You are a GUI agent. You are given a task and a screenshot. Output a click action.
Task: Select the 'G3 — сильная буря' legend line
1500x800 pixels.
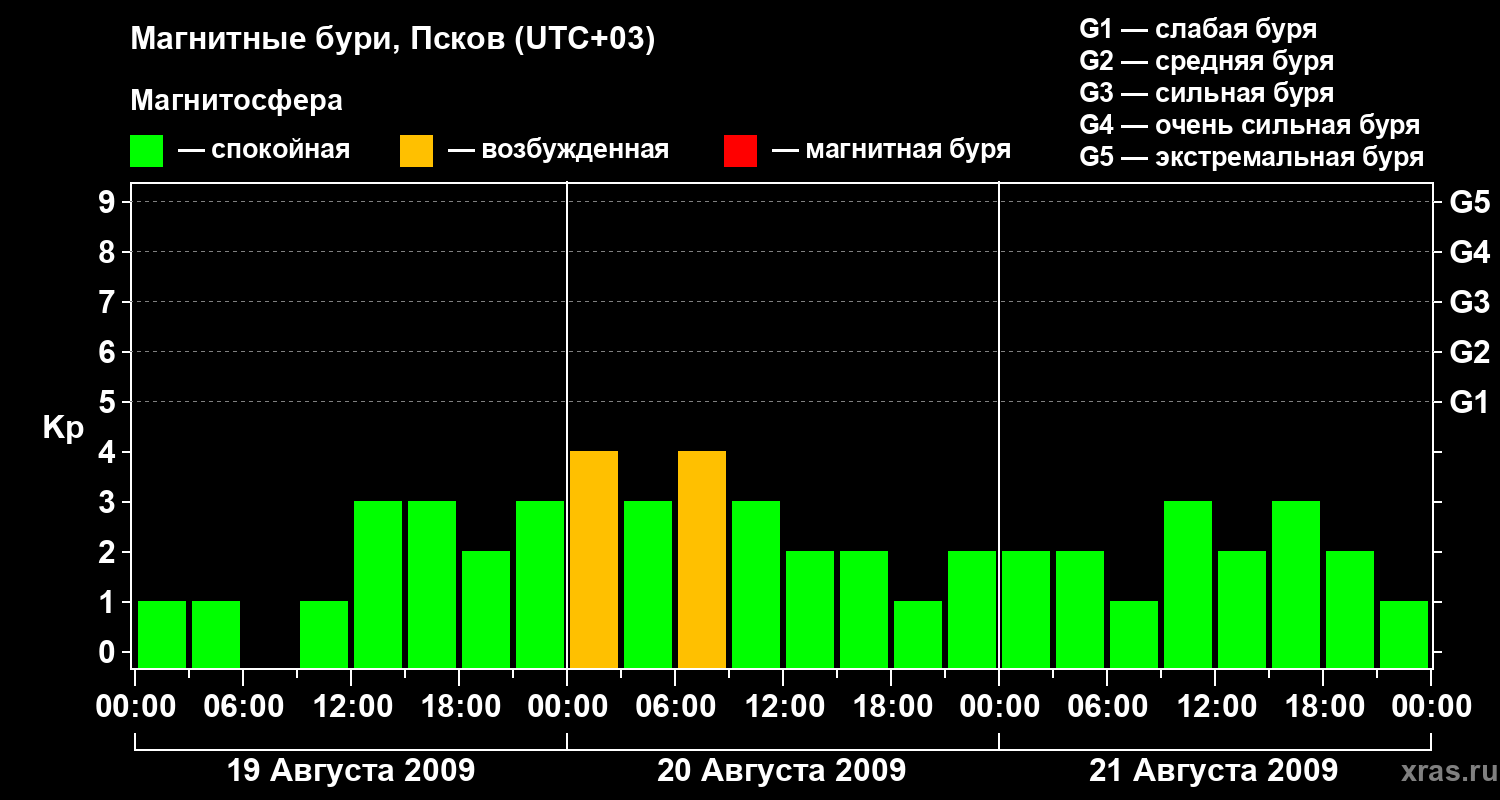(1206, 92)
